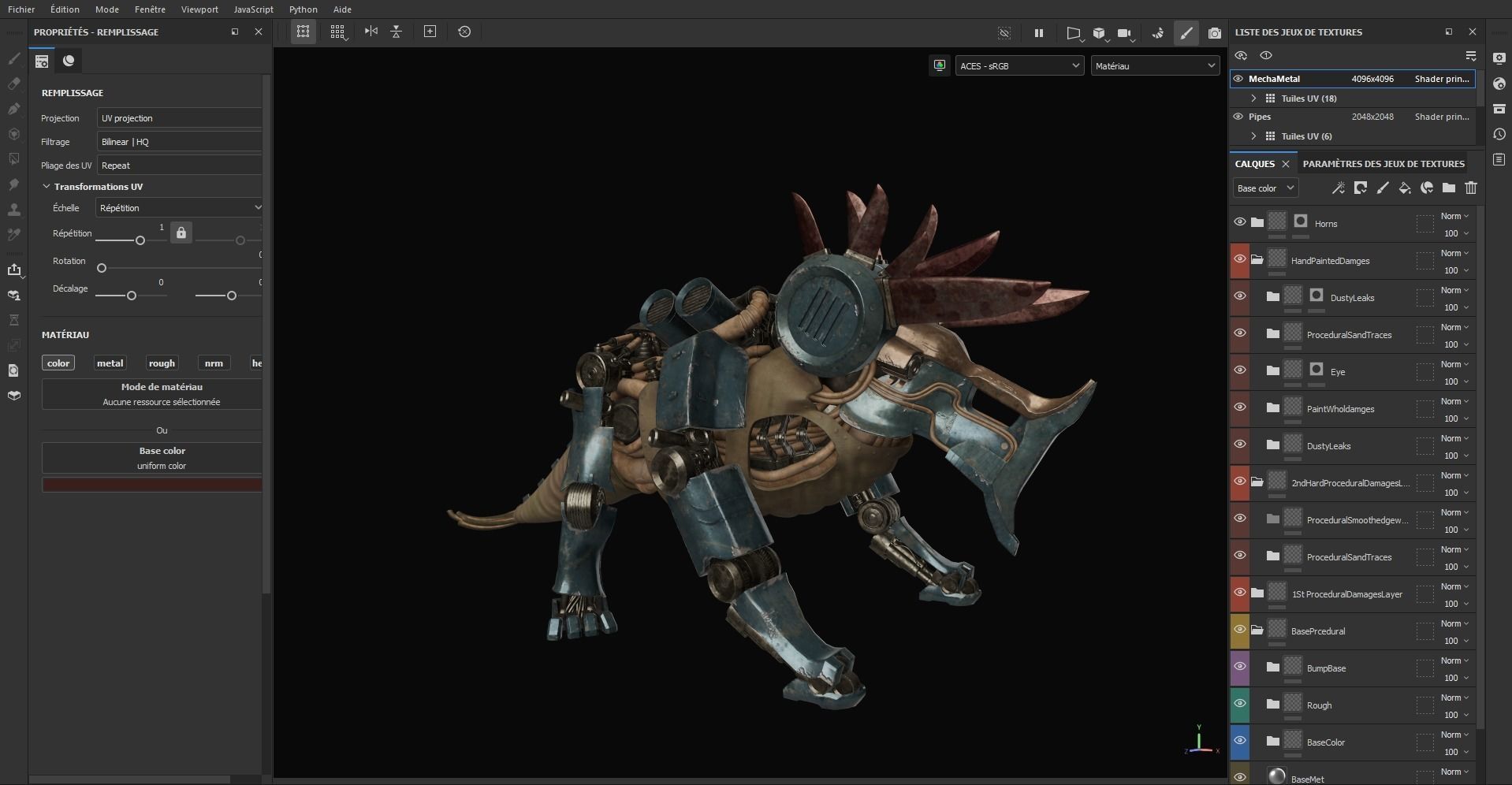Hide the Rough layer
The width and height of the screenshot is (1512, 785).
1239,704
